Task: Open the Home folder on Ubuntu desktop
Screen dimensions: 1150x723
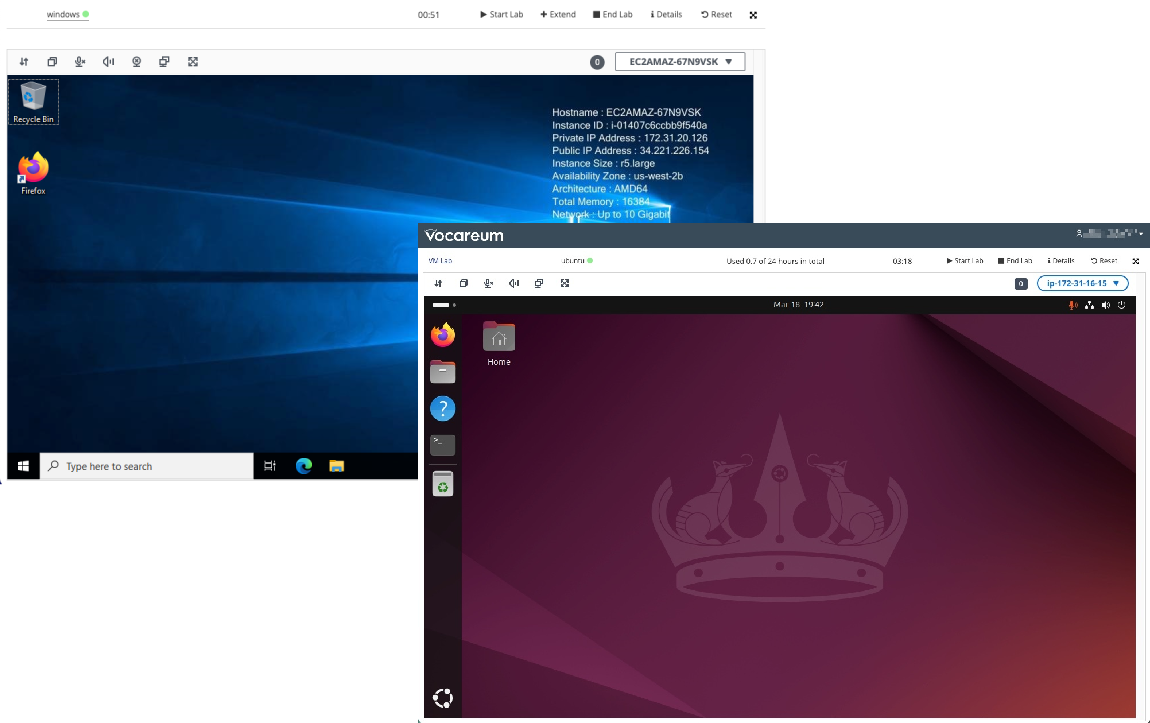Action: [499, 342]
